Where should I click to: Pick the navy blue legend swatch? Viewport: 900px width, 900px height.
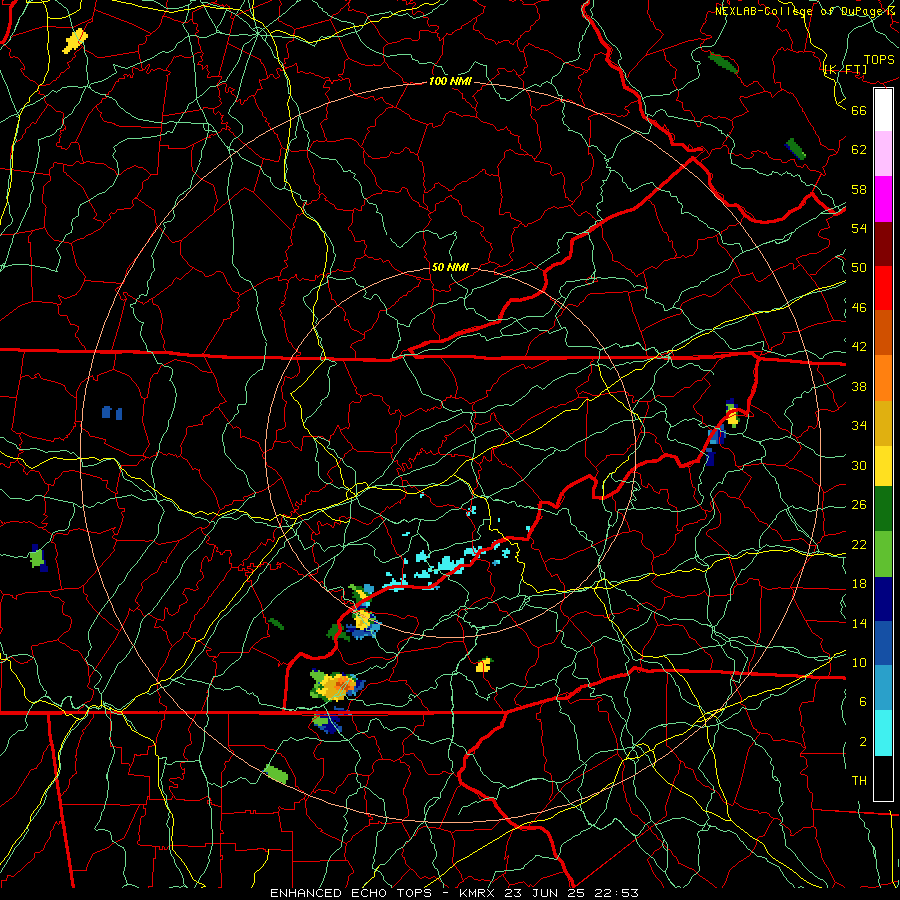(883, 599)
